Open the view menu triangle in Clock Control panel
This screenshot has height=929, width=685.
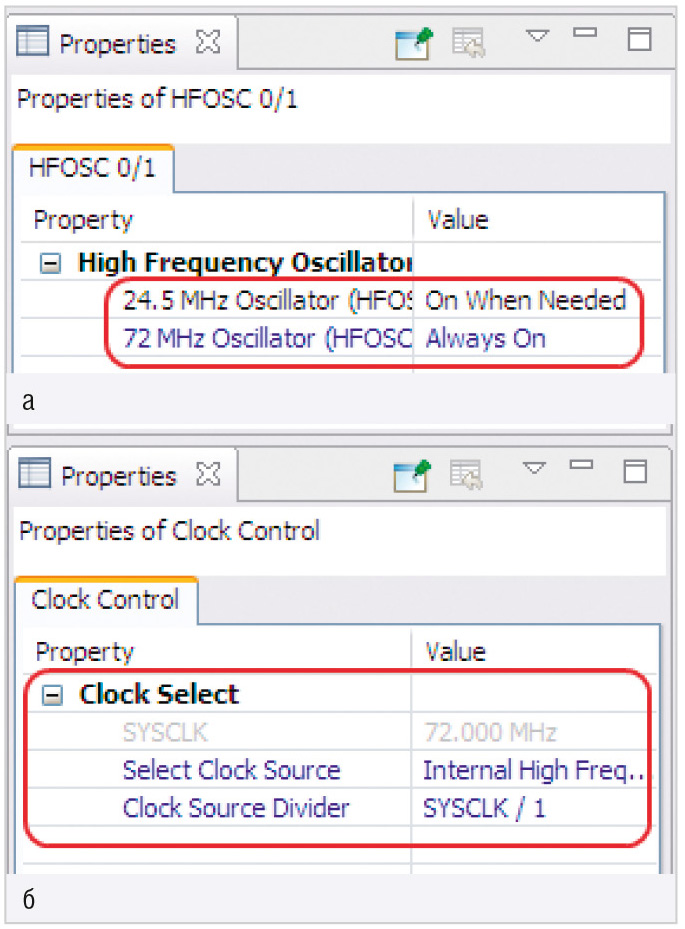pyautogui.click(x=534, y=467)
